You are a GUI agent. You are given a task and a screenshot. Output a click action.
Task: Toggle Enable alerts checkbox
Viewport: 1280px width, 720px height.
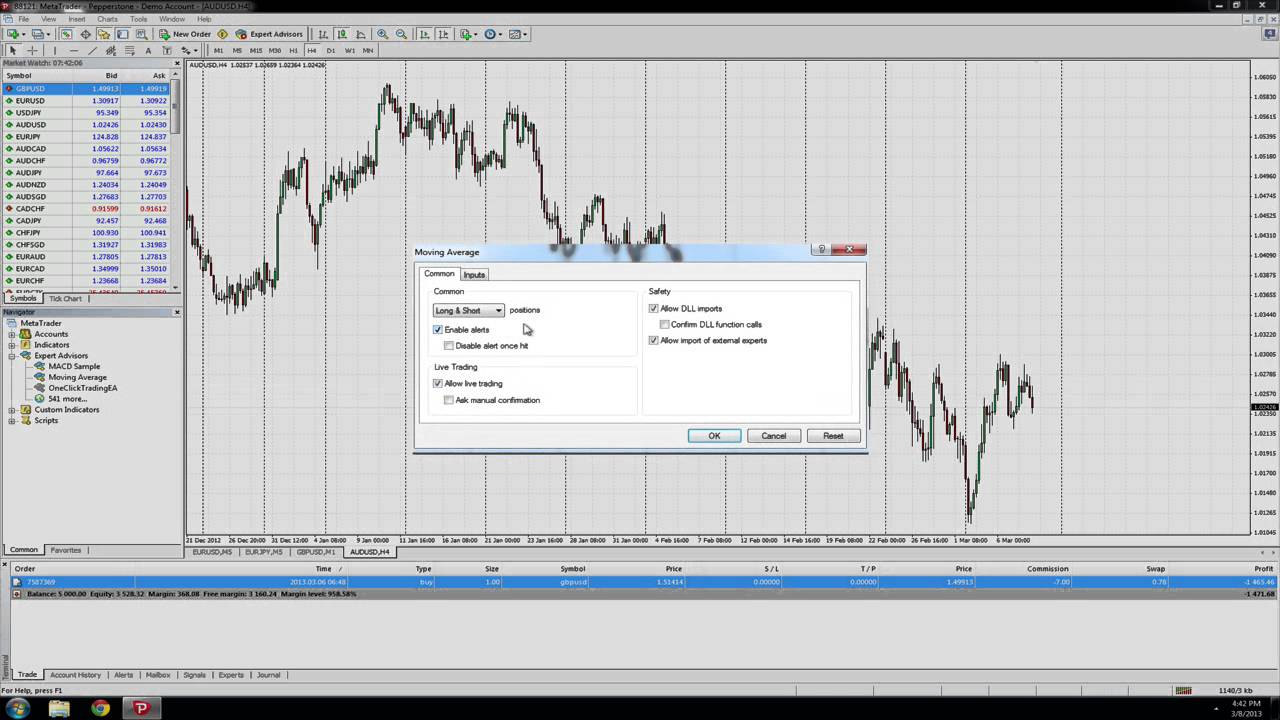click(x=438, y=330)
